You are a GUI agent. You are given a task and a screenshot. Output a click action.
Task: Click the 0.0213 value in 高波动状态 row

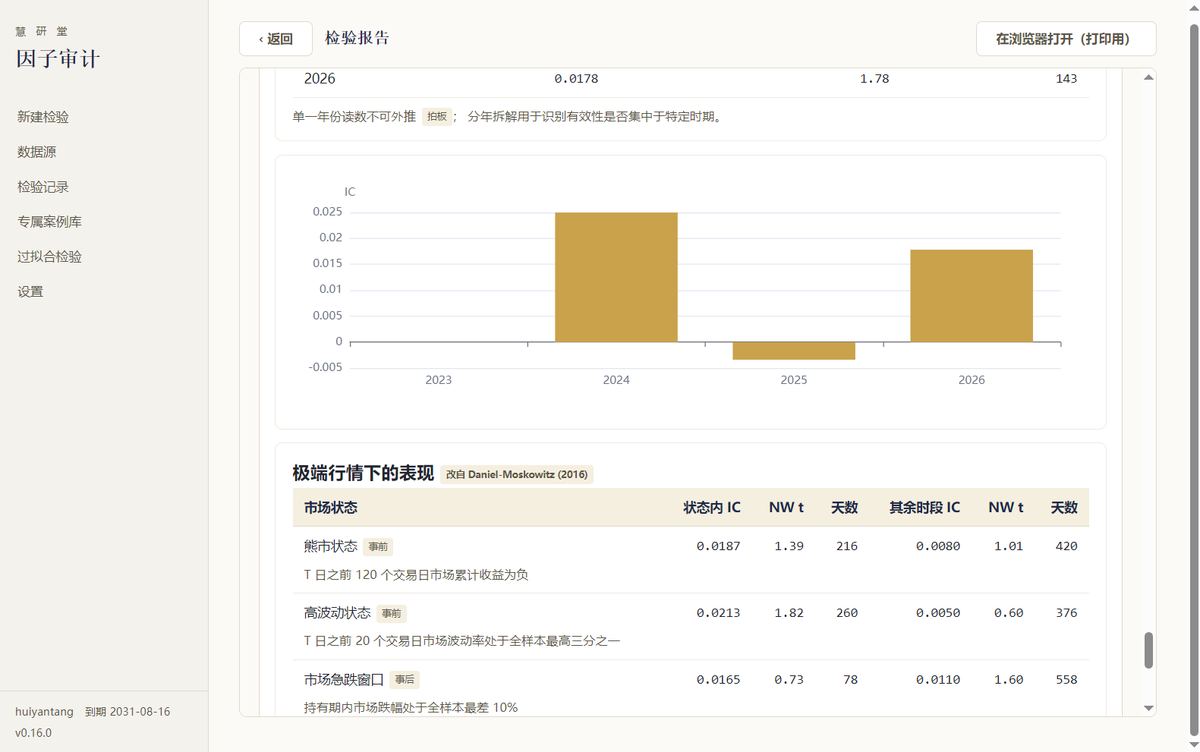tap(718, 613)
